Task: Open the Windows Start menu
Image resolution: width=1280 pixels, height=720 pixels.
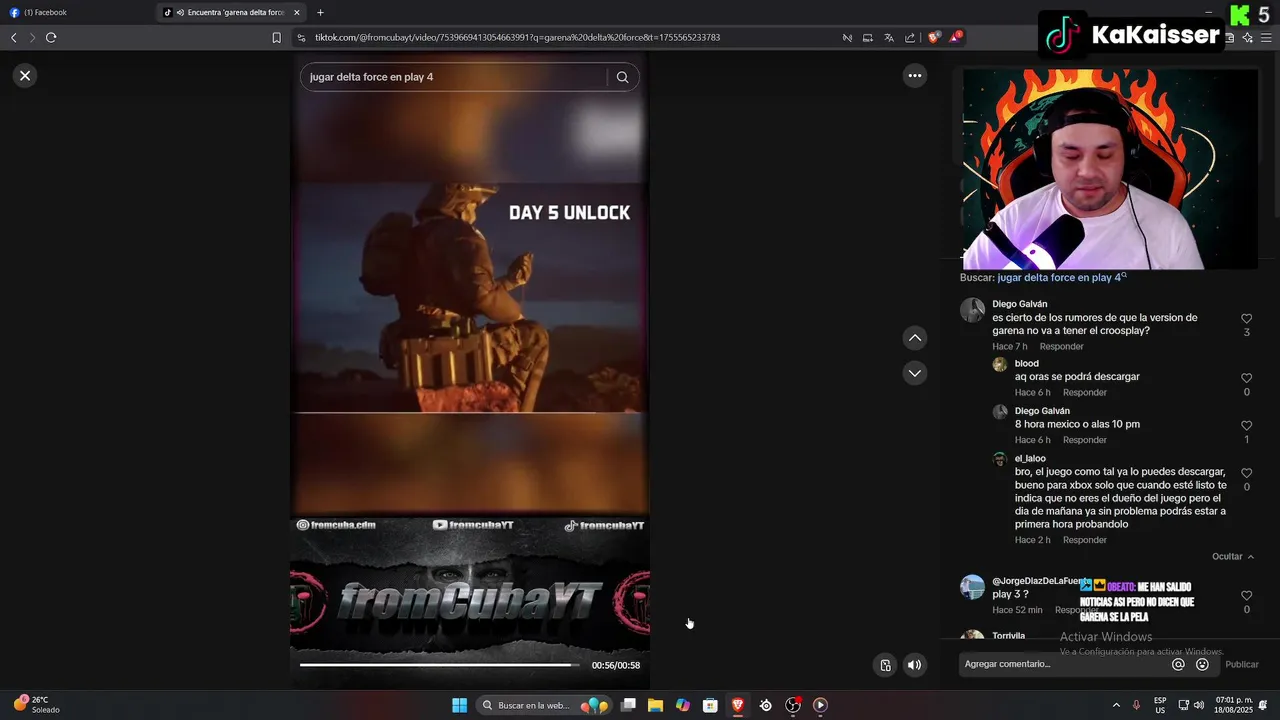Action: (x=459, y=705)
